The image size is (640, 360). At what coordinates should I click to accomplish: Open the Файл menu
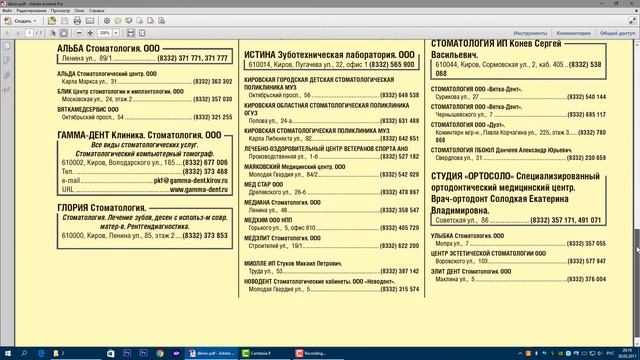(7, 11)
